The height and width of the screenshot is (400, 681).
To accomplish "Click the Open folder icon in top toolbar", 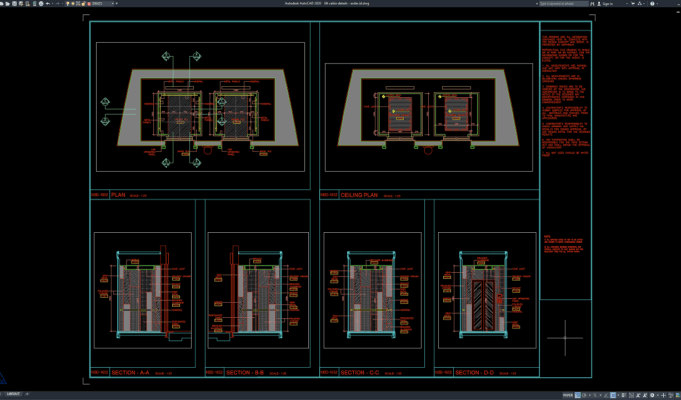I will pyautogui.click(x=7, y=3).
